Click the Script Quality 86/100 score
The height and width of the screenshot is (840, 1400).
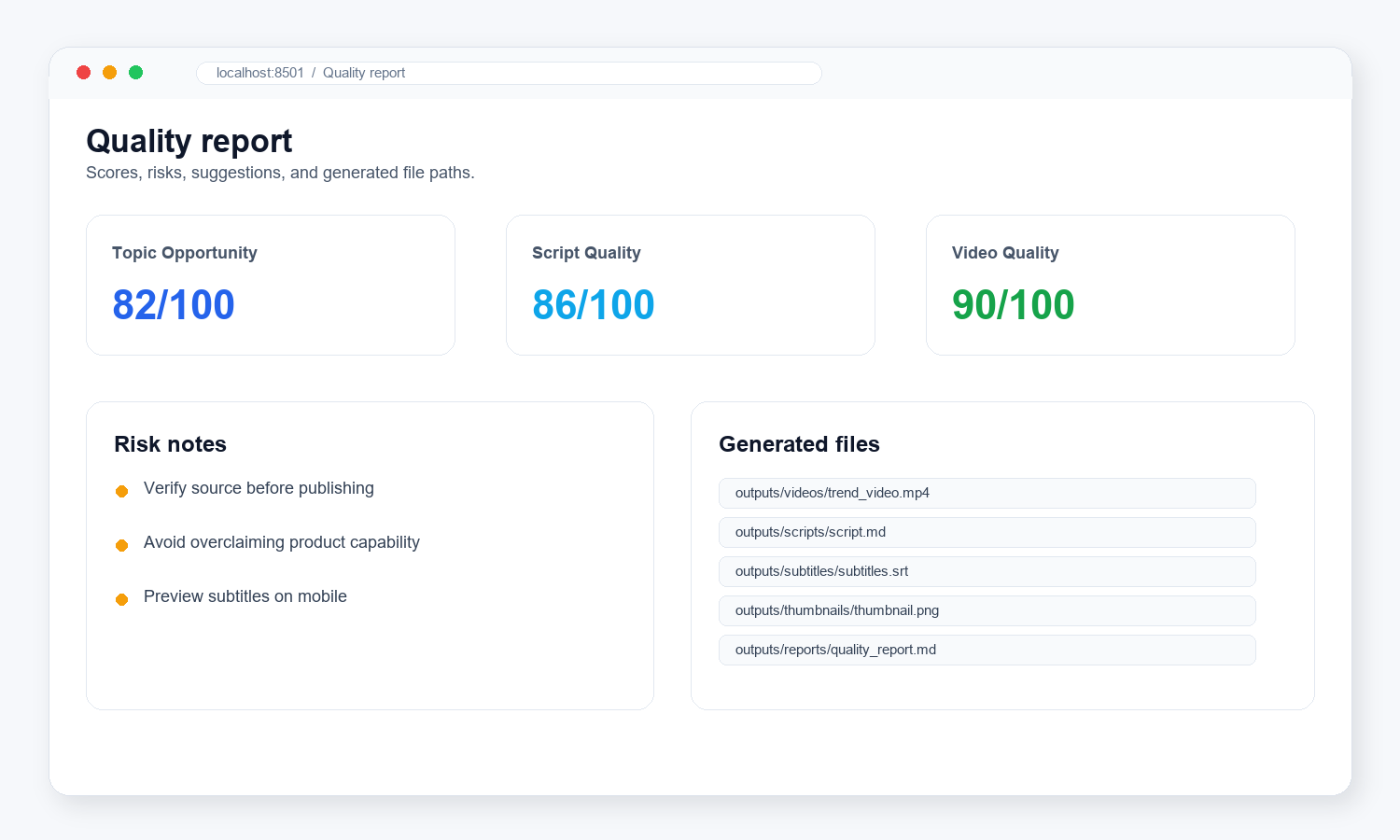tap(594, 304)
